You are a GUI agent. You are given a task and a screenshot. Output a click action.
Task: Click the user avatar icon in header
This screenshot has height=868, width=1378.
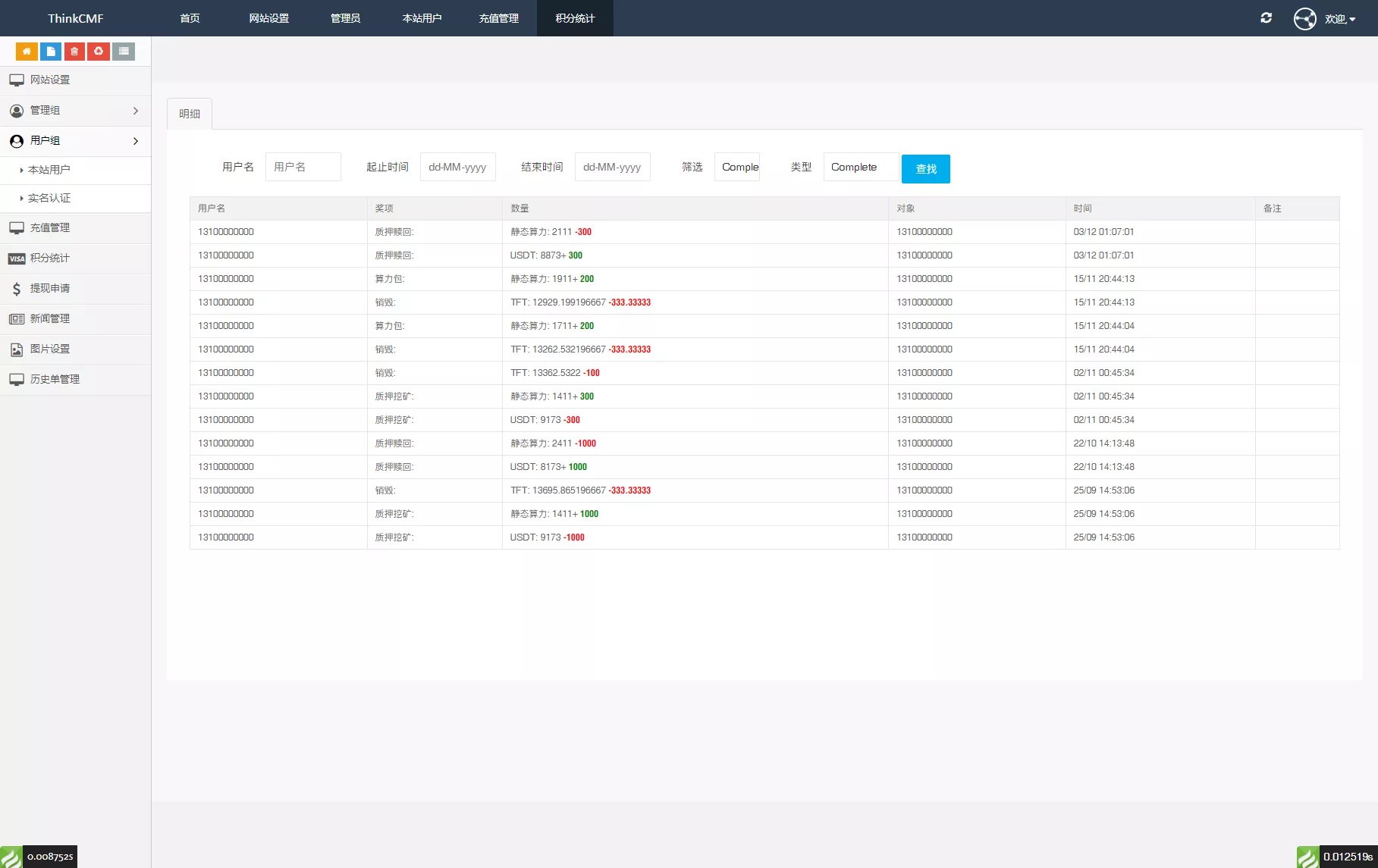point(1304,18)
